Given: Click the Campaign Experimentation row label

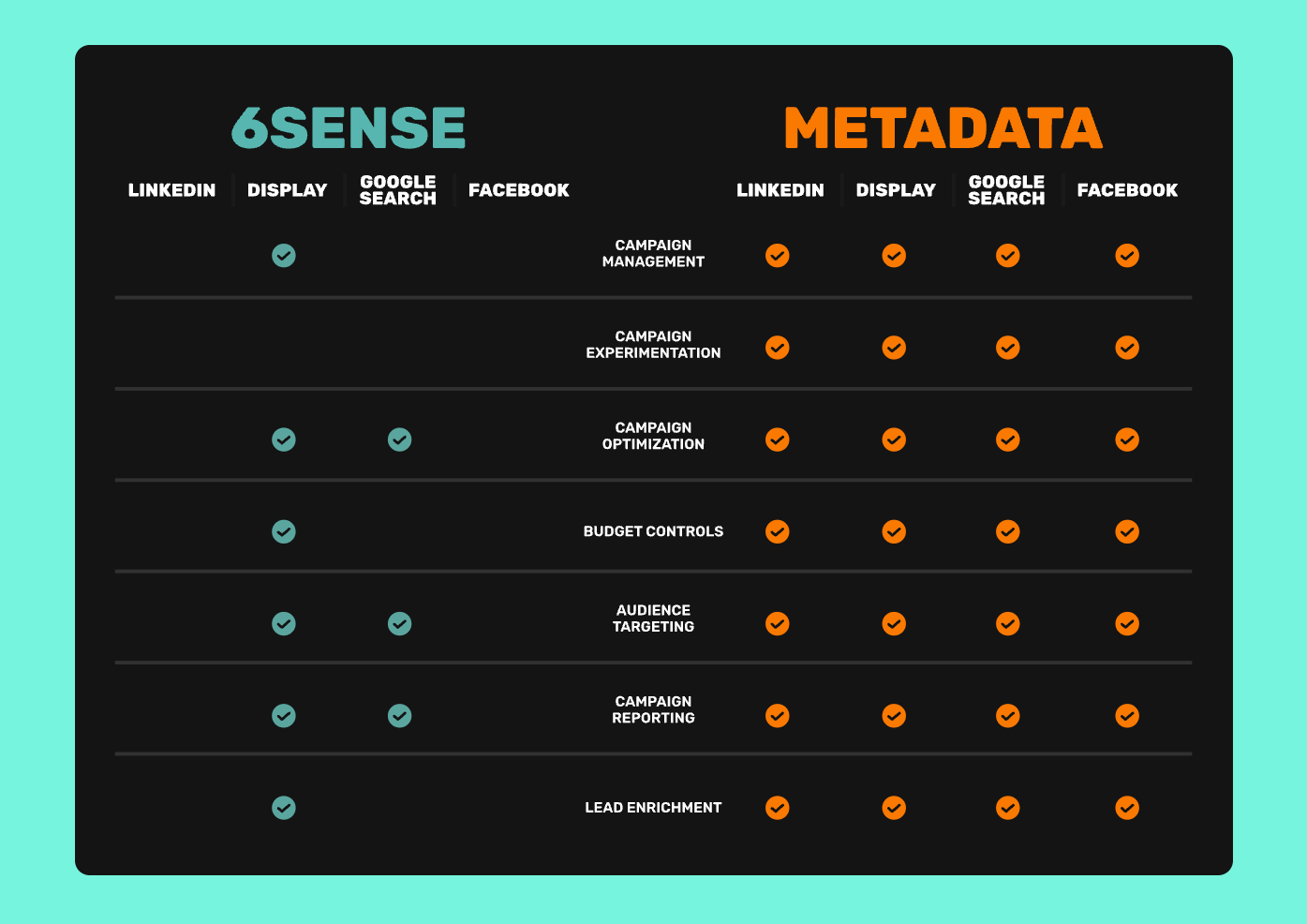Looking at the screenshot, I should point(653,345).
